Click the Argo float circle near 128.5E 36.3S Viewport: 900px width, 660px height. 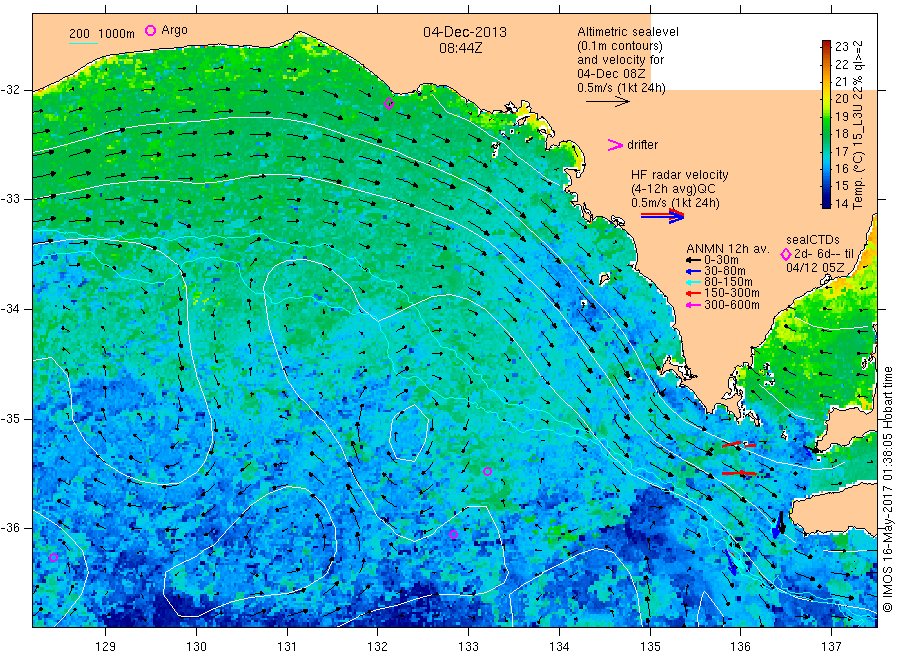coord(53,557)
